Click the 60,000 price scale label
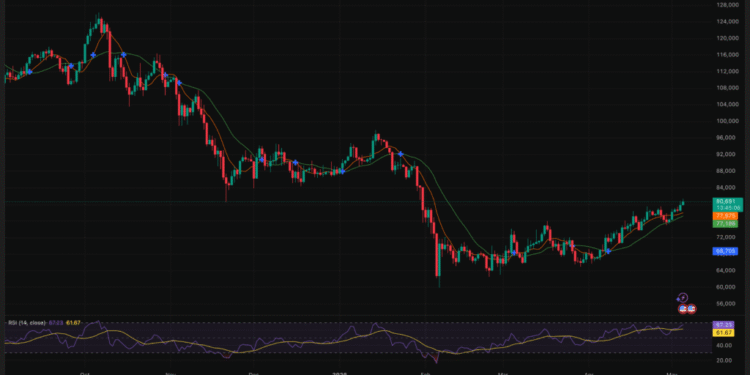 pyautogui.click(x=727, y=287)
